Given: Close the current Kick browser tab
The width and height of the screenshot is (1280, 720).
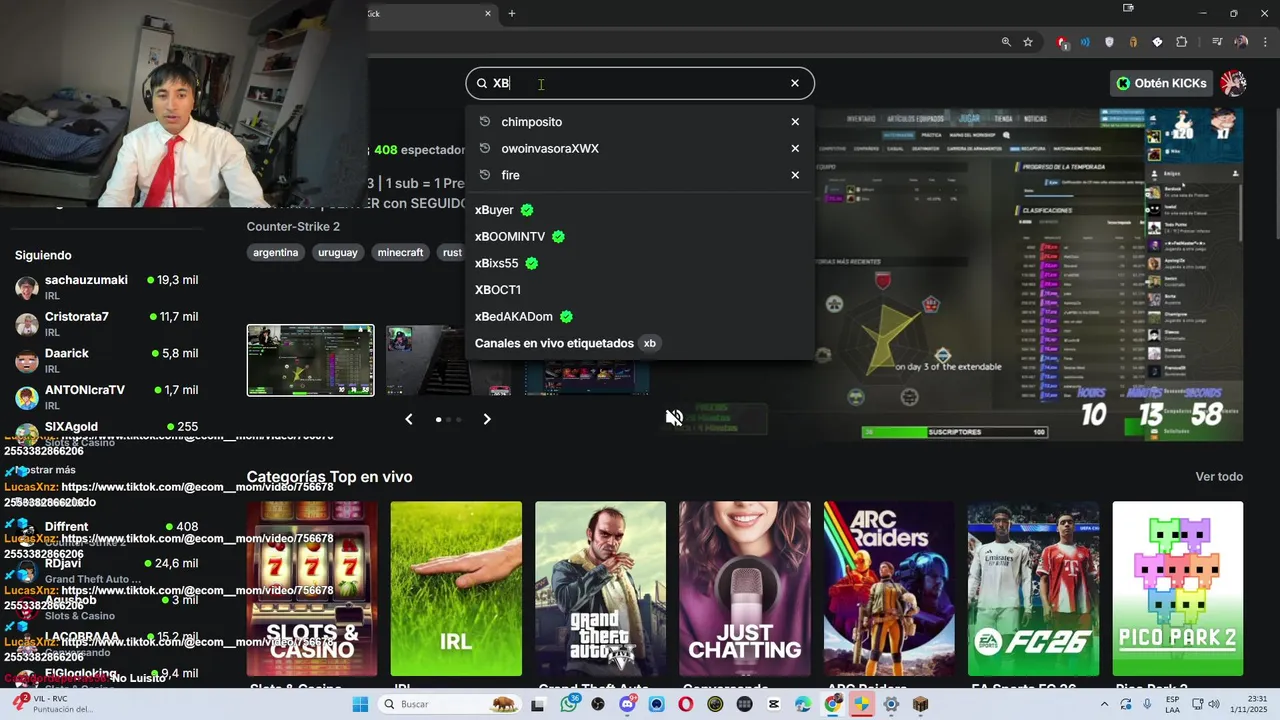Looking at the screenshot, I should point(488,13).
